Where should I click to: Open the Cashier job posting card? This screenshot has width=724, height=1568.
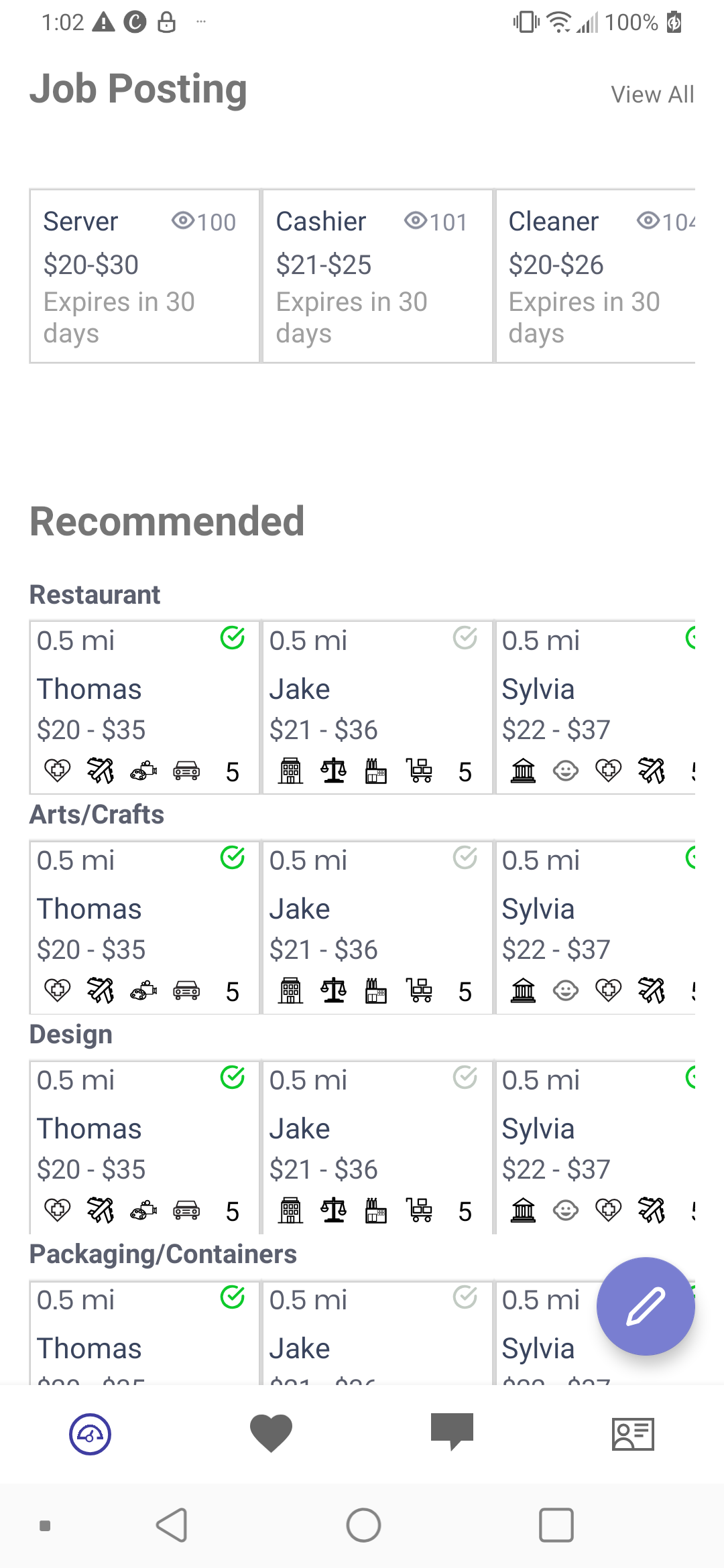(x=377, y=276)
